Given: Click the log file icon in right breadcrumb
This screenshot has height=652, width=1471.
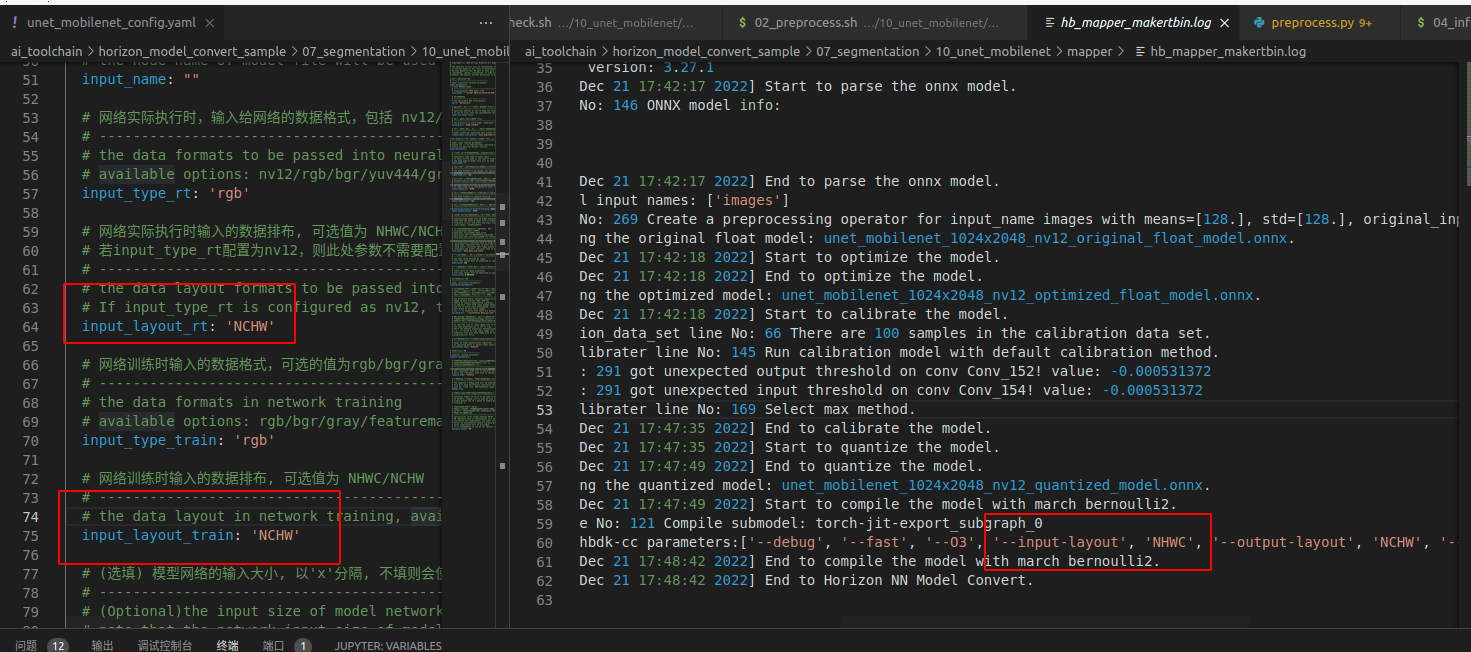Looking at the screenshot, I should point(1140,51).
